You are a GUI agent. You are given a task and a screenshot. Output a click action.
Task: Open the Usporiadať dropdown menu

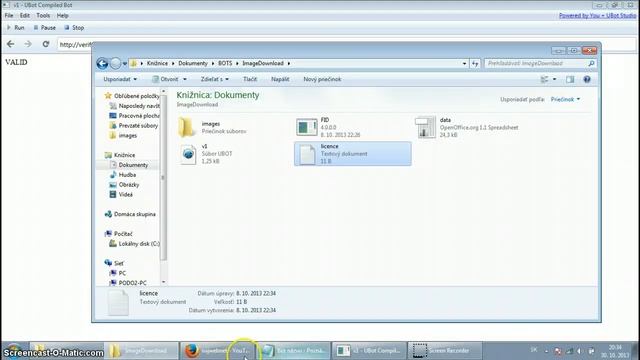[x=120, y=79]
